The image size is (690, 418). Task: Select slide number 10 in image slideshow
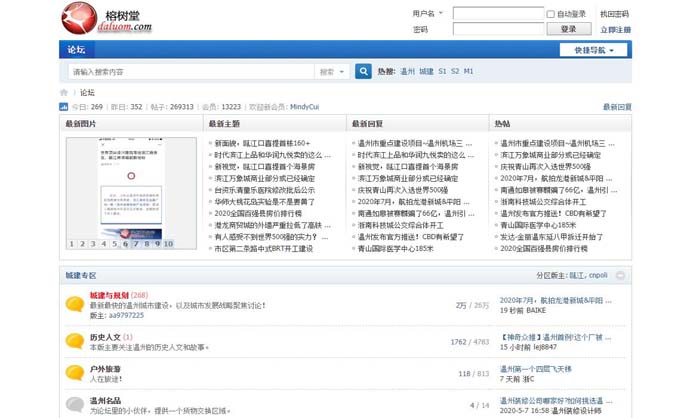(x=168, y=243)
